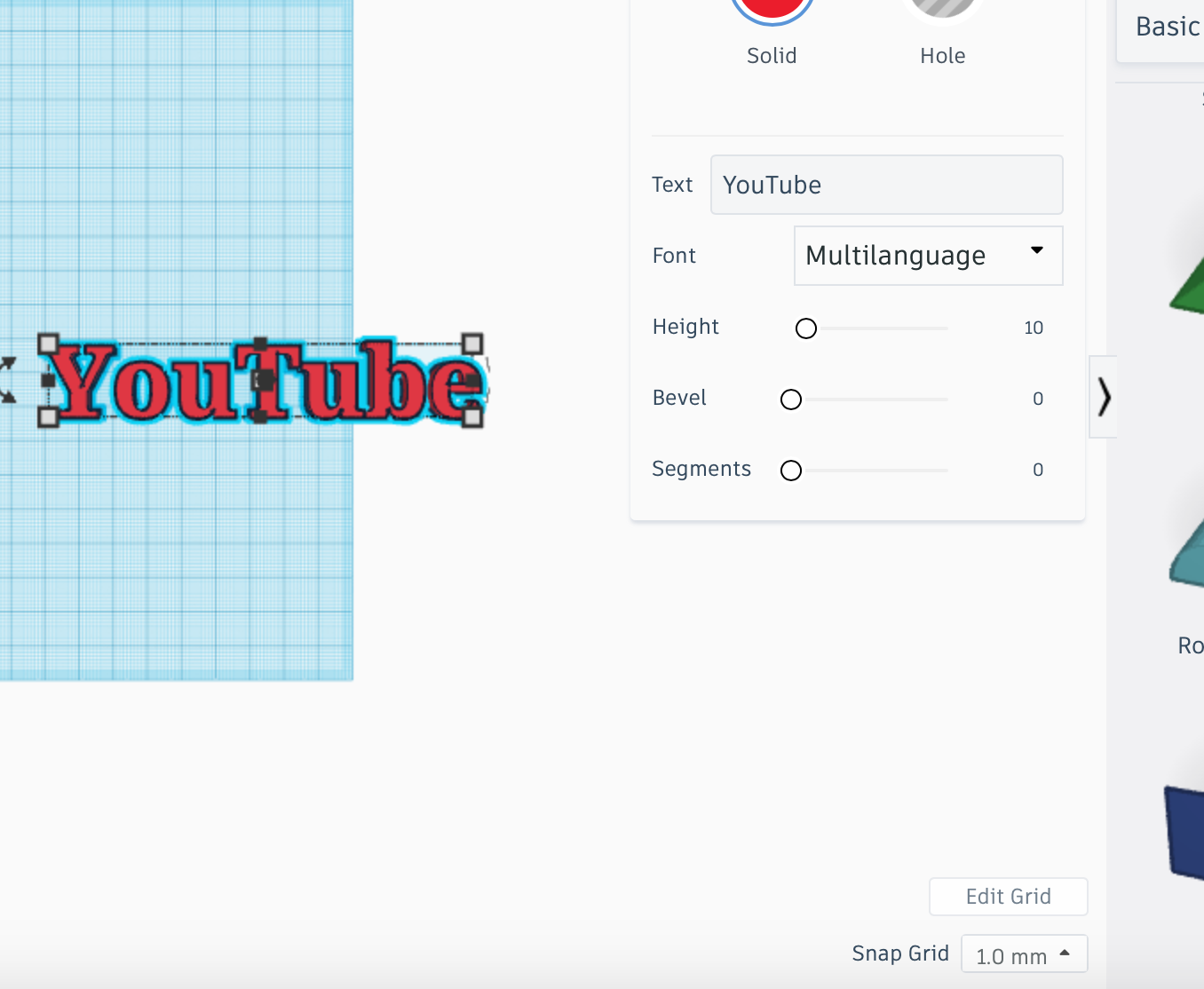
Task: Click the Bevel value 0
Action: point(1038,399)
